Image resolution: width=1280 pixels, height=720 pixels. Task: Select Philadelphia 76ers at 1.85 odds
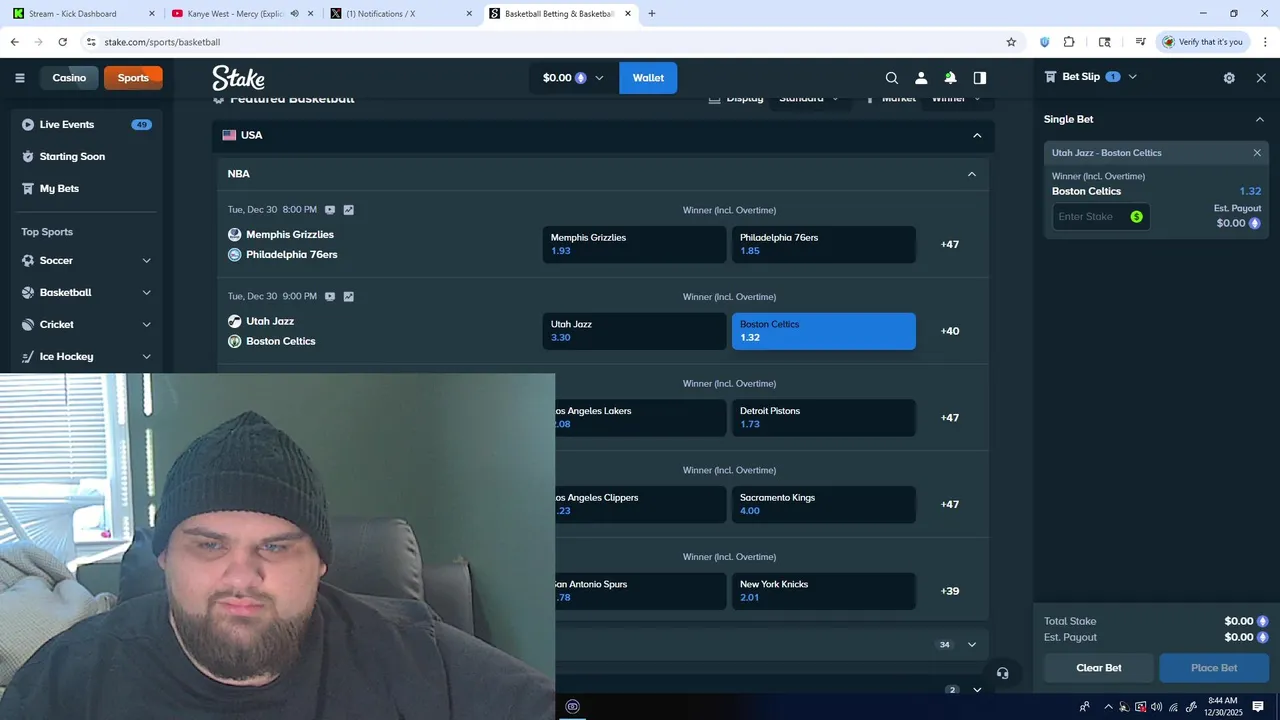coord(824,244)
